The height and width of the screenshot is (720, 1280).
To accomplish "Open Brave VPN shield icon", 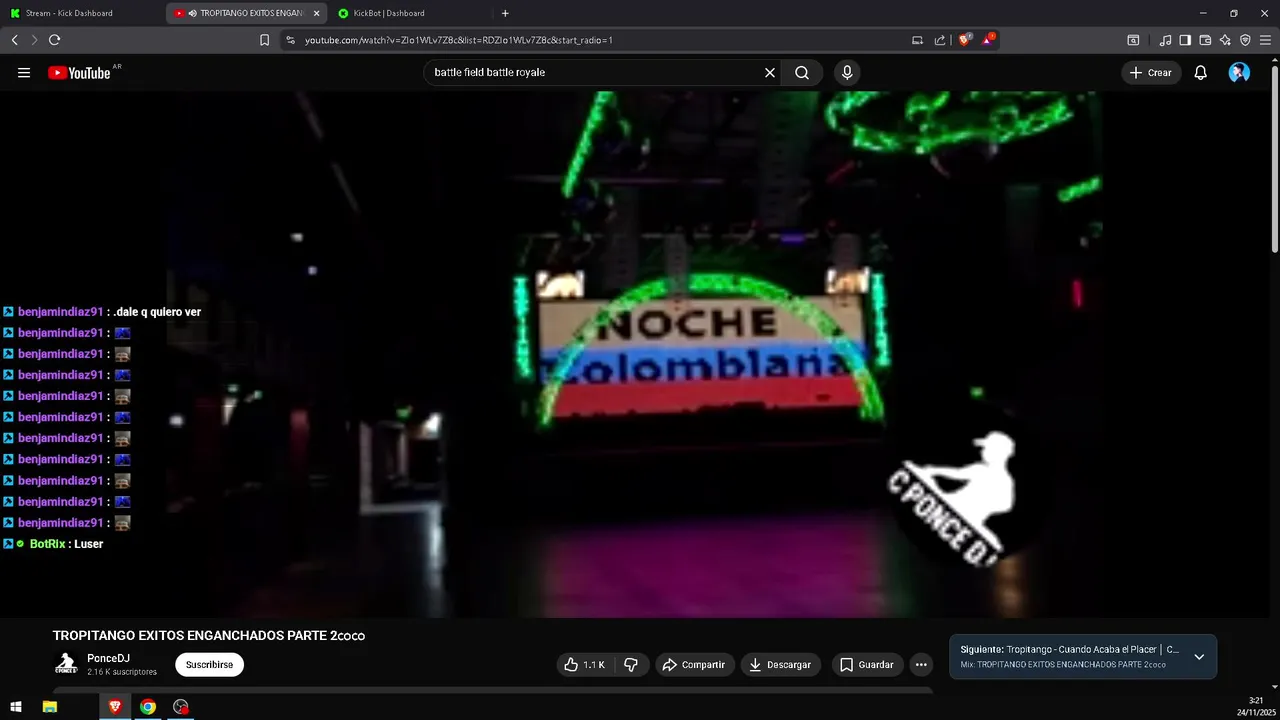I will click(x=1245, y=40).
